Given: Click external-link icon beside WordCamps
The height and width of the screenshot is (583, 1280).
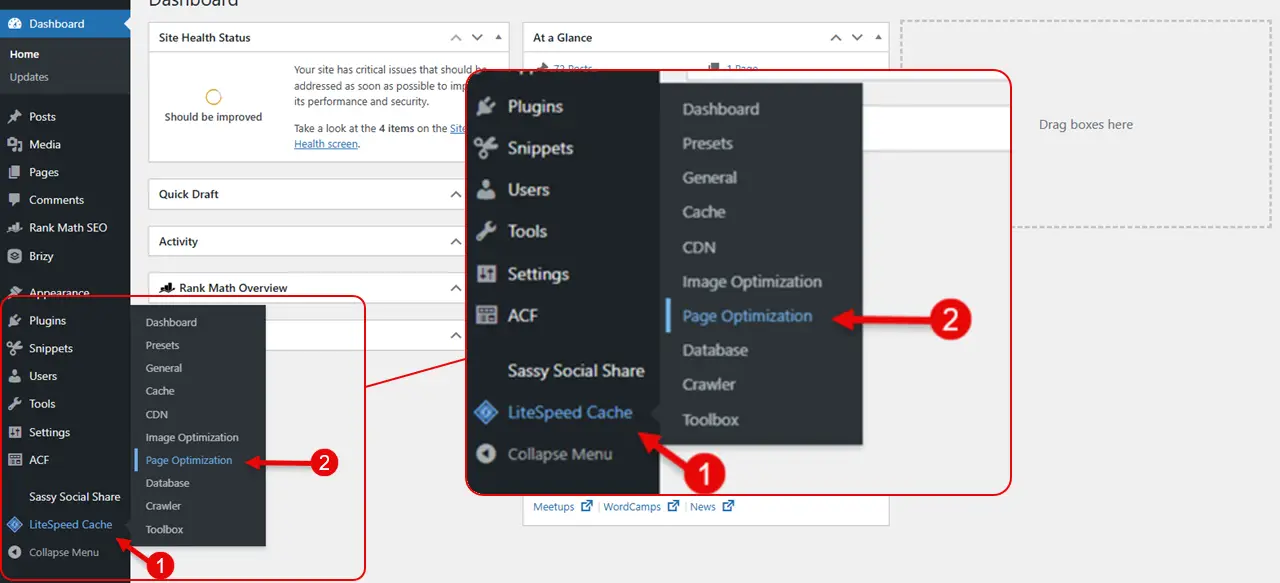Looking at the screenshot, I should (672, 507).
